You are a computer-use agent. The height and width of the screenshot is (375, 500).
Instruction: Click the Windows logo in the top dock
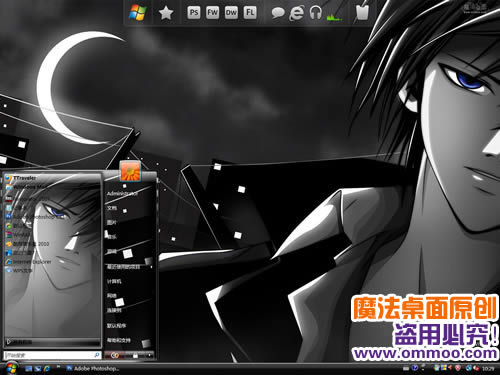pyautogui.click(x=137, y=13)
